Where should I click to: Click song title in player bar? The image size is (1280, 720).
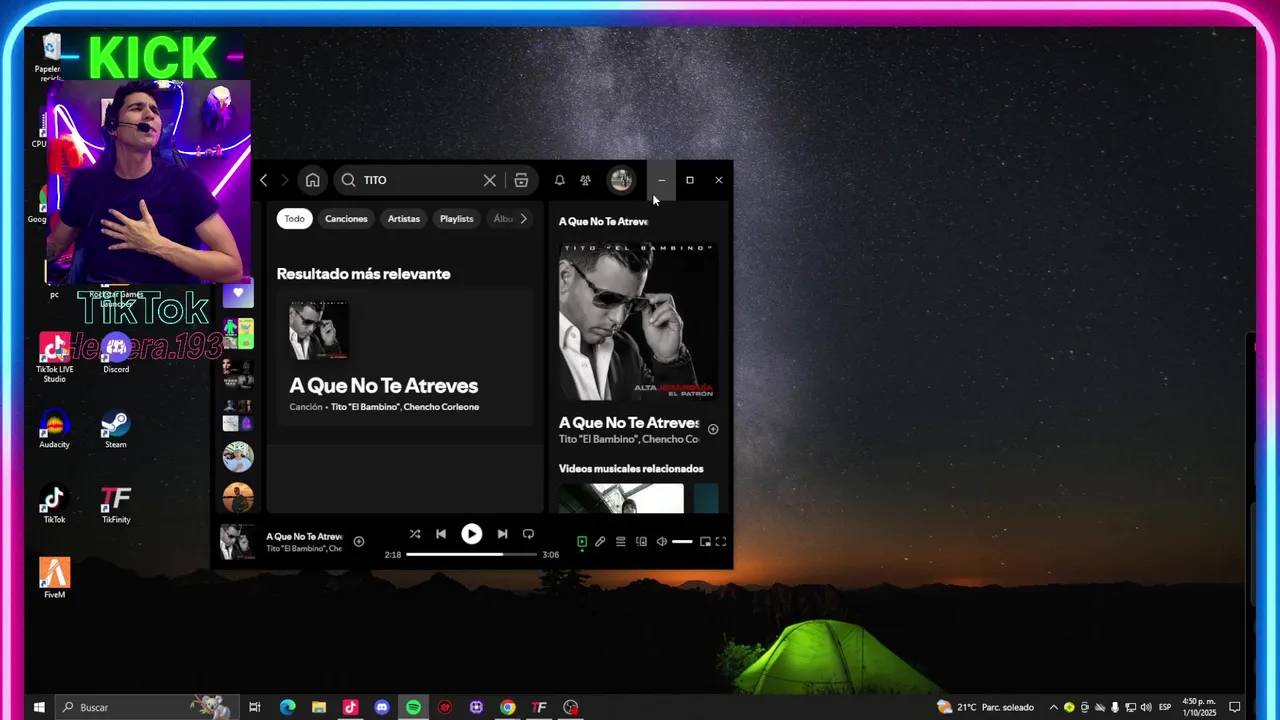[x=304, y=537]
